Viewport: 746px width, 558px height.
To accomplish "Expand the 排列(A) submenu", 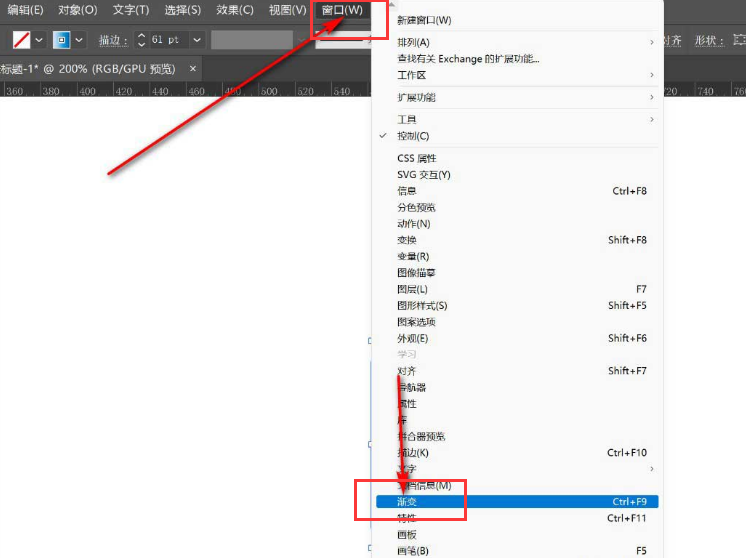I will tap(517, 42).
